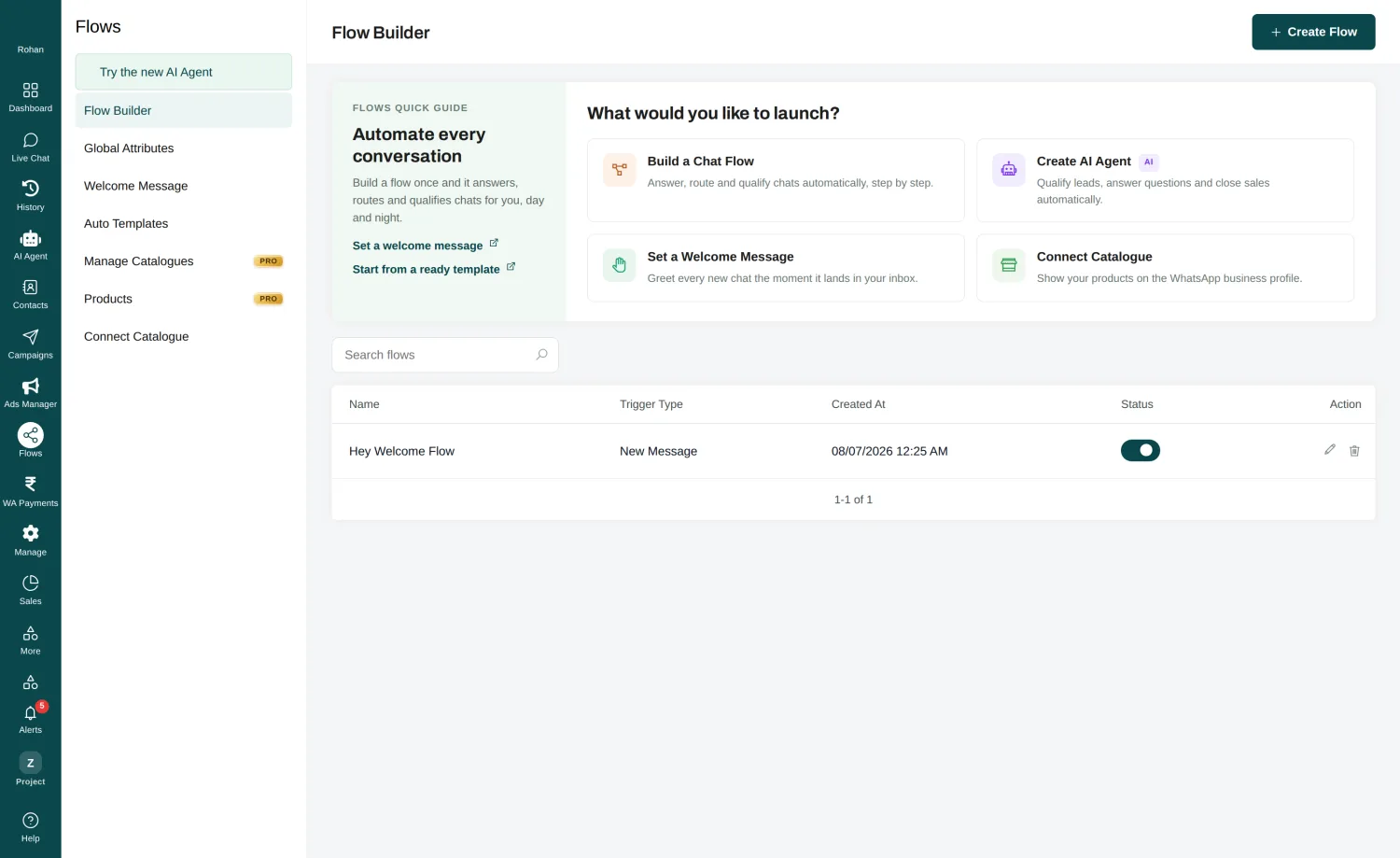Click external link icon beside ready template link
The height and width of the screenshot is (858, 1400).
(511, 267)
